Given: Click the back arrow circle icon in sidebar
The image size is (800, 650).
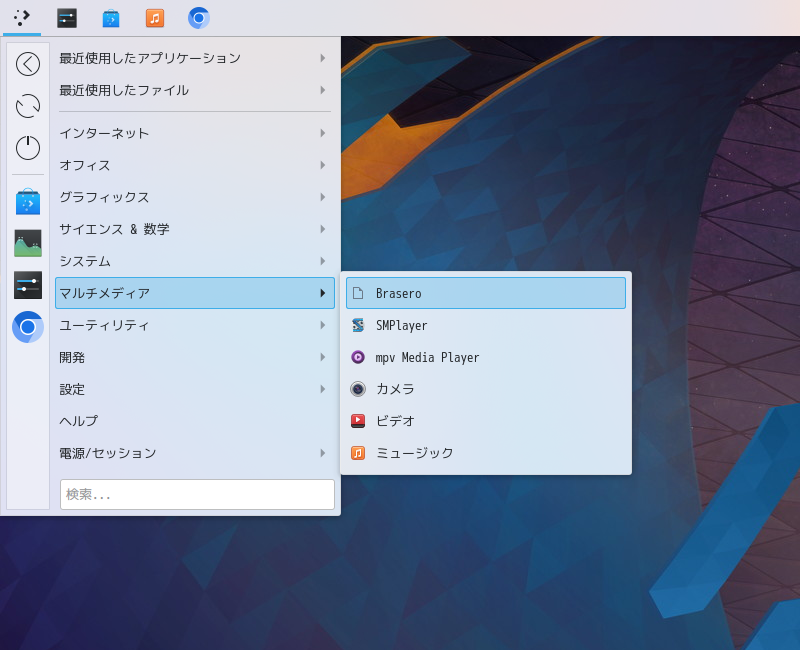Looking at the screenshot, I should (28, 64).
